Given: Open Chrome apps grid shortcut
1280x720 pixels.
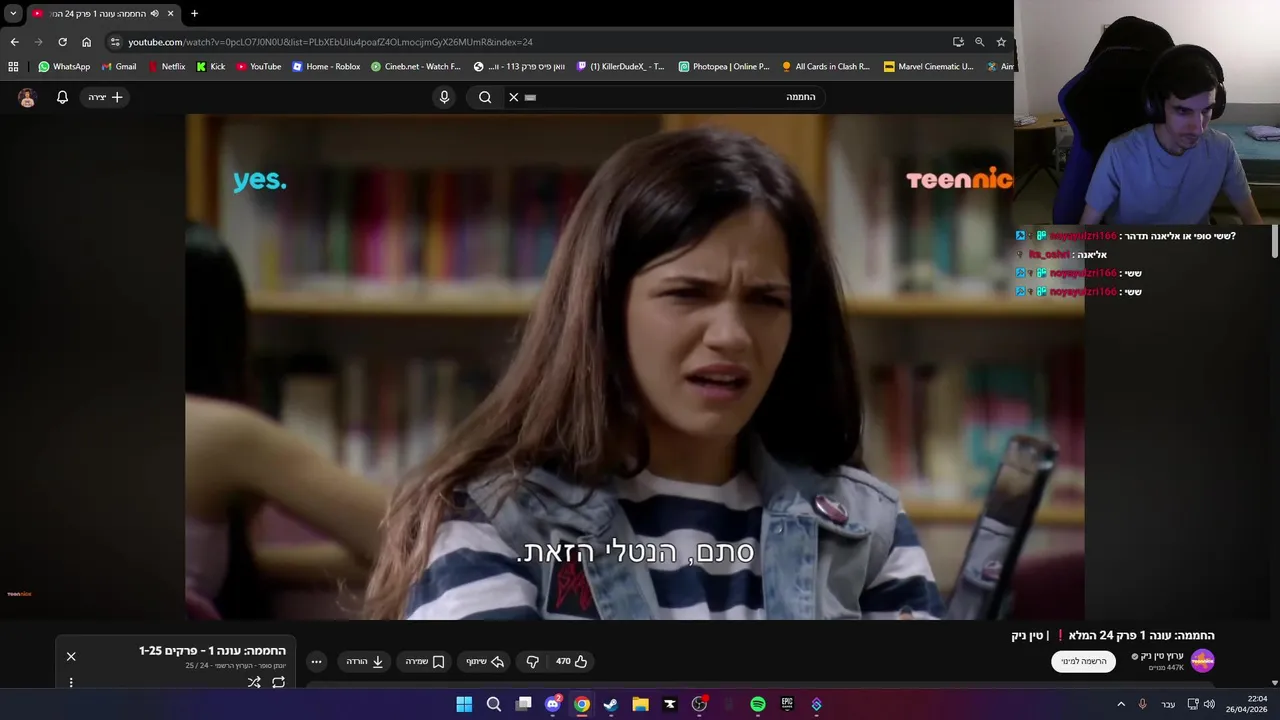Looking at the screenshot, I should click(13, 67).
